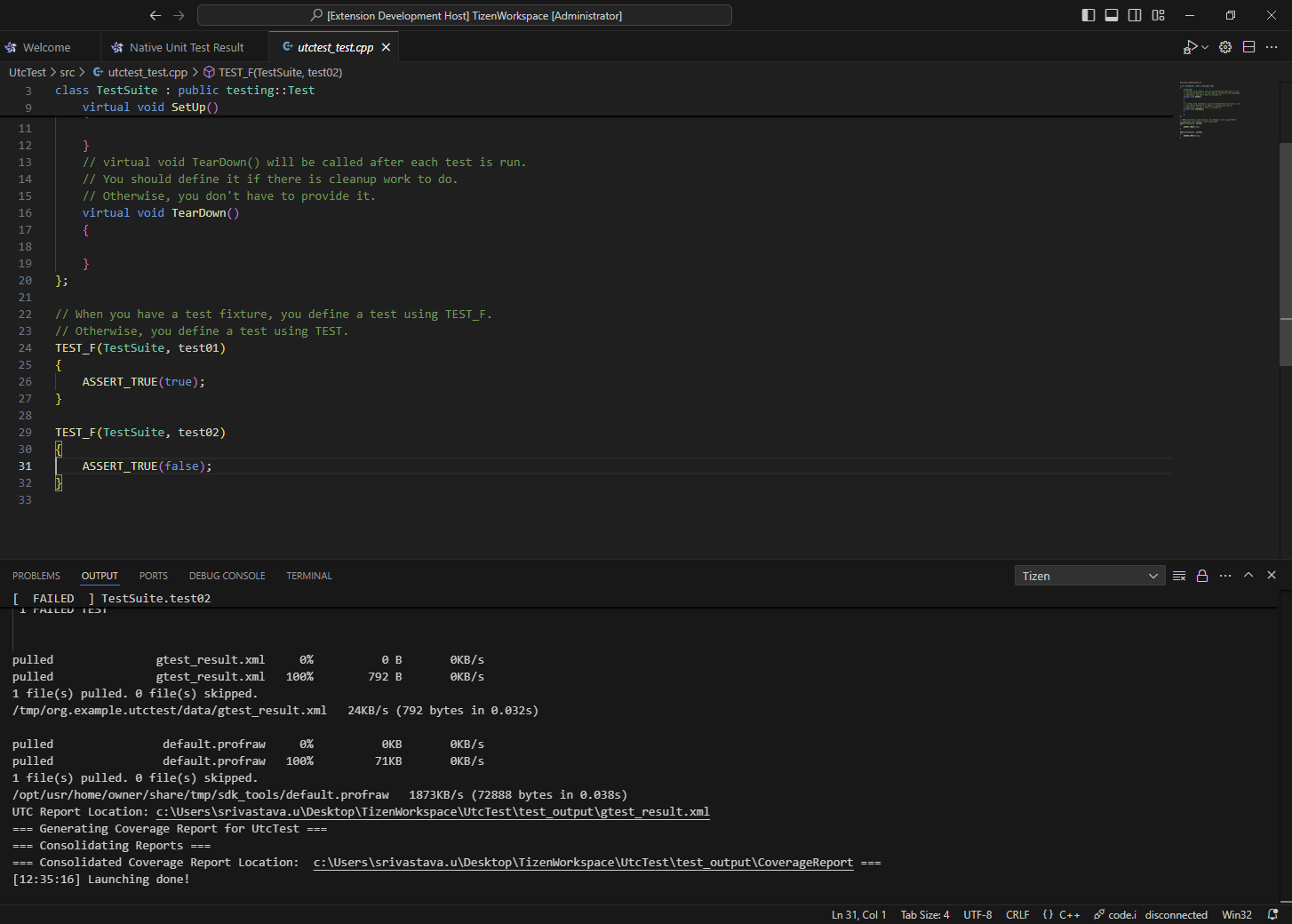Click the code.i icon in status bar

click(x=1114, y=914)
